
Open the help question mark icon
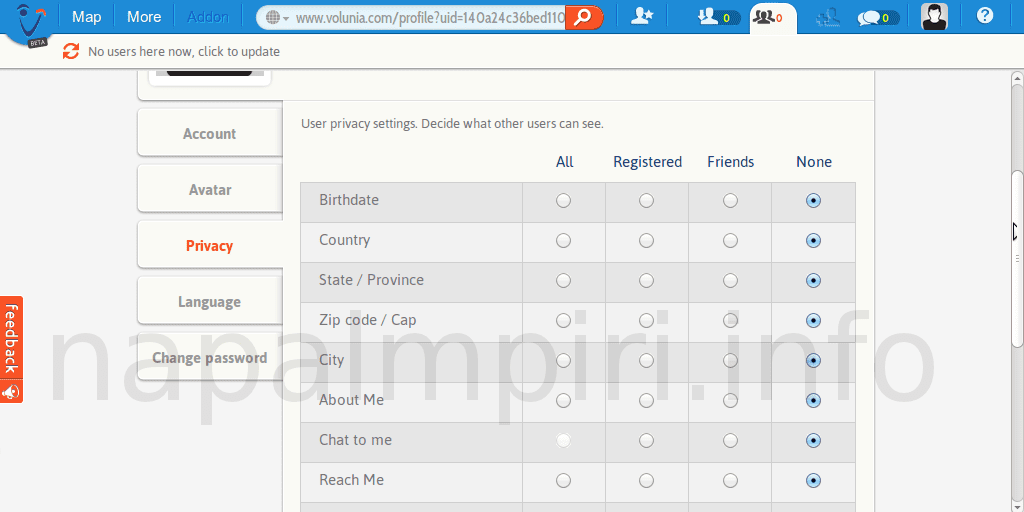[x=985, y=16]
